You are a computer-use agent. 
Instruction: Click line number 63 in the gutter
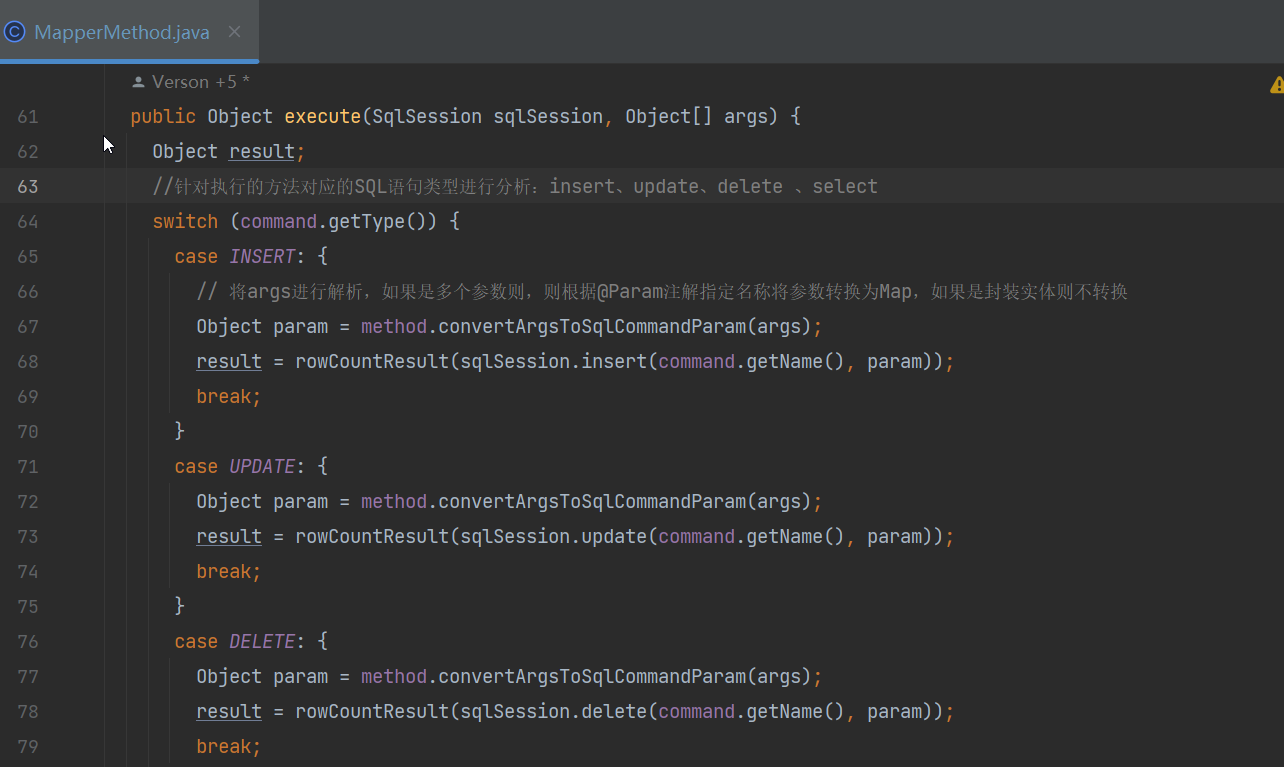[27, 187]
